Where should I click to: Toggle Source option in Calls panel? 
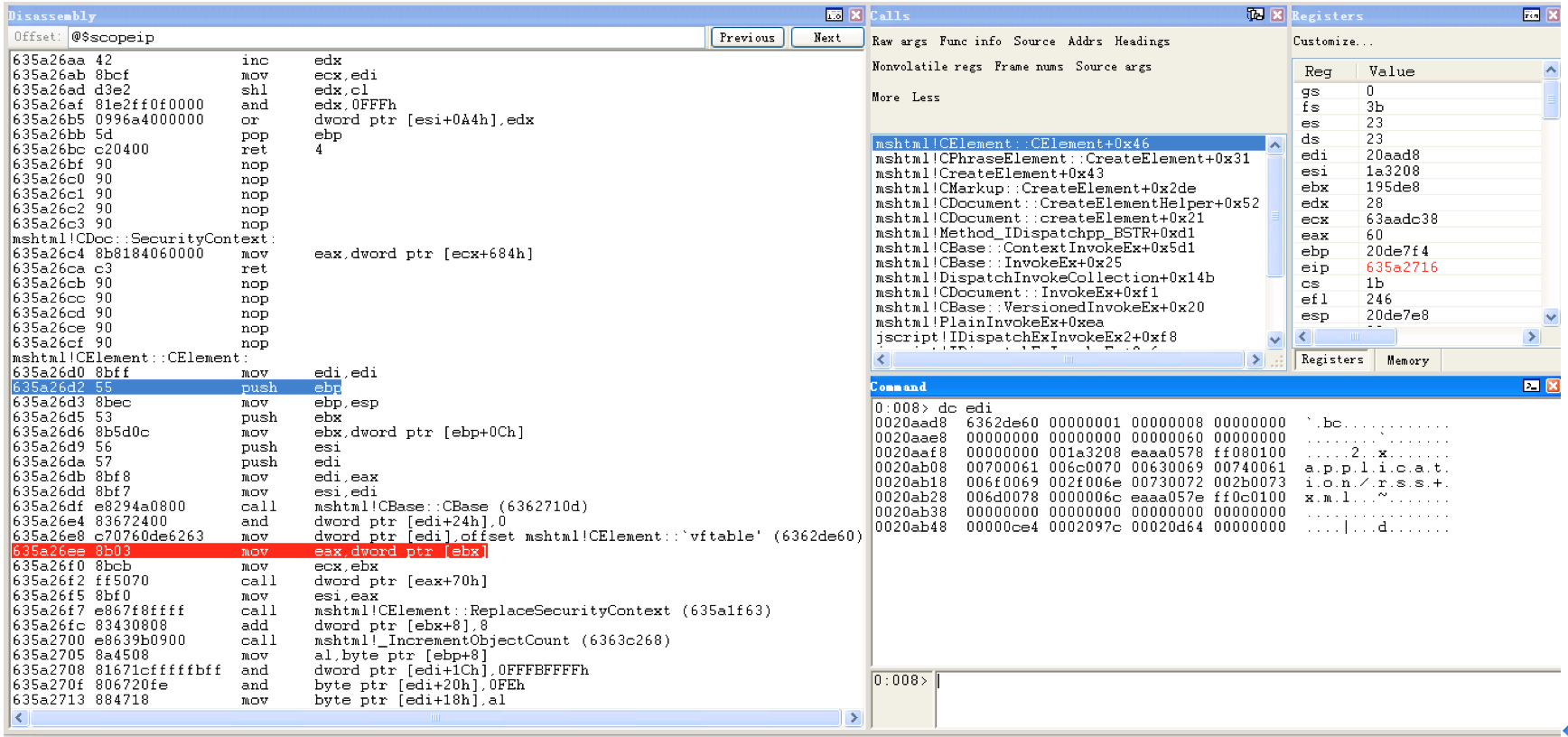point(1034,42)
